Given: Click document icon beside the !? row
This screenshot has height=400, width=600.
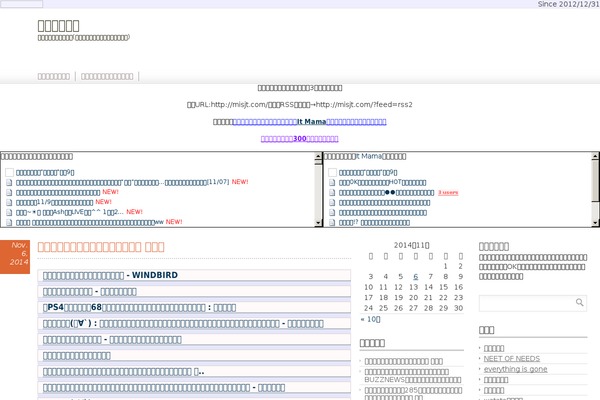Looking at the screenshot, I should [332, 222].
